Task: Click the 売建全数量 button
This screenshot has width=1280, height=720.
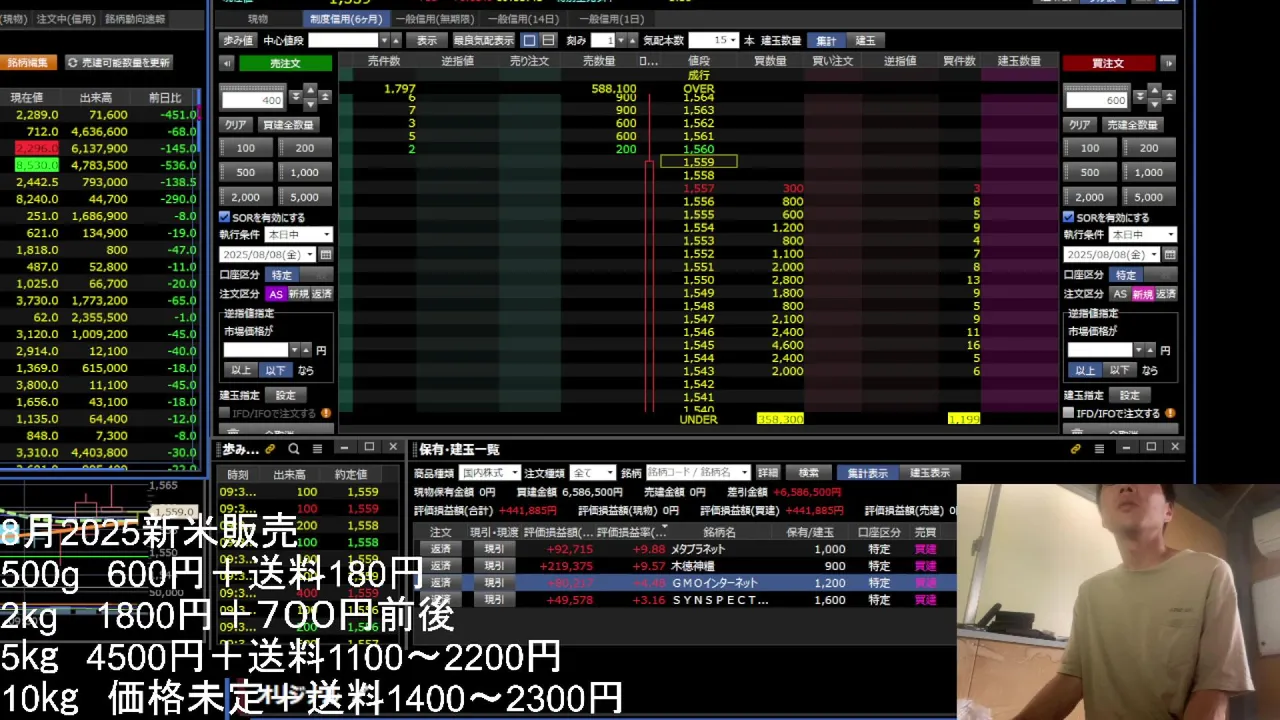Action: (1132, 125)
